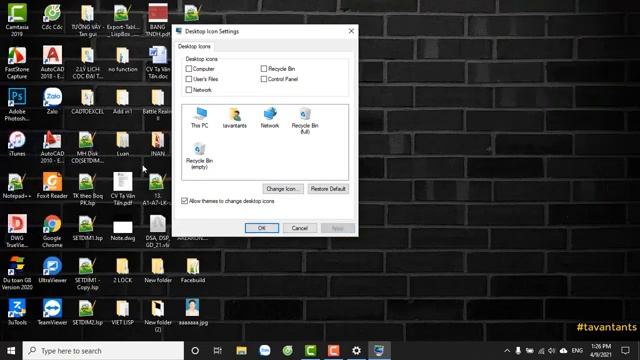Select the Zalo desktop icon

[x=52, y=101]
